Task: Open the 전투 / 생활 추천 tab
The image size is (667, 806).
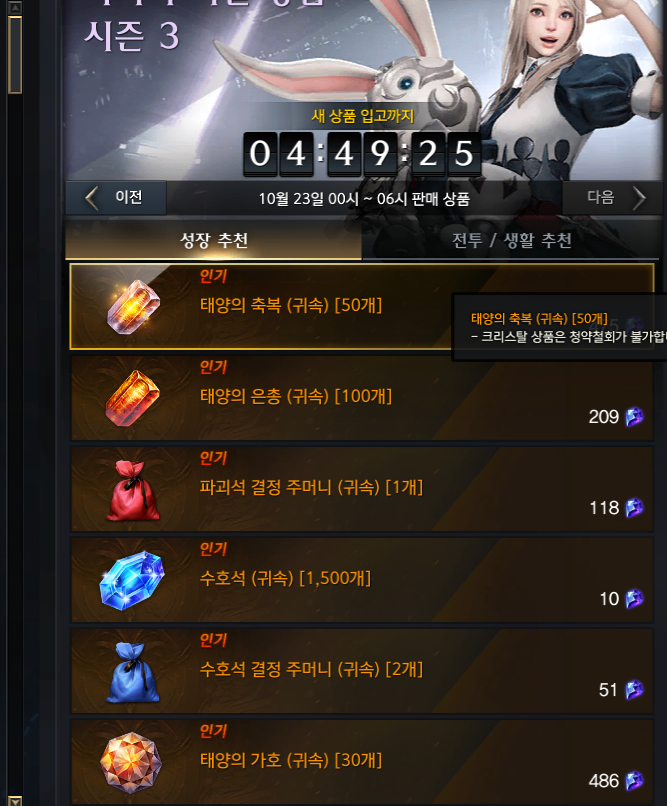Action: (x=511, y=240)
